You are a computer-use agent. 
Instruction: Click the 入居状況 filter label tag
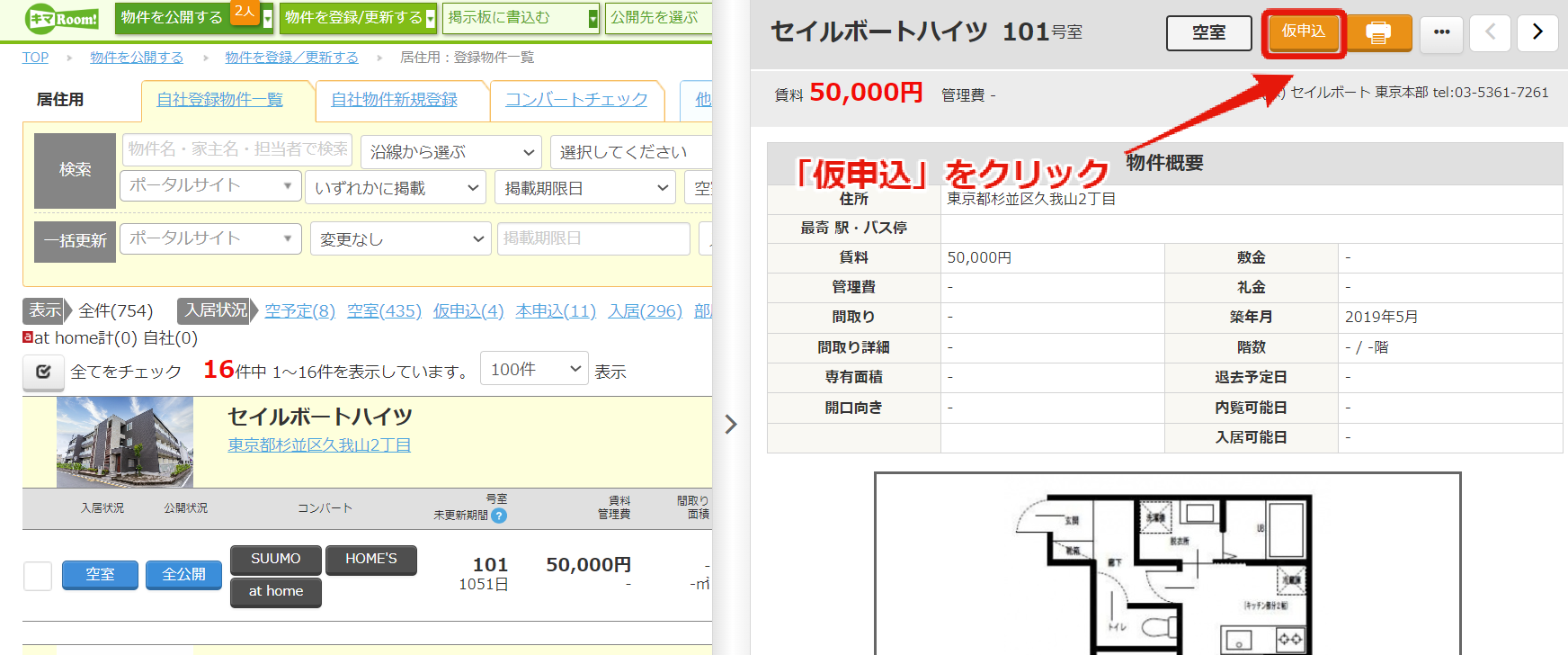point(216,310)
